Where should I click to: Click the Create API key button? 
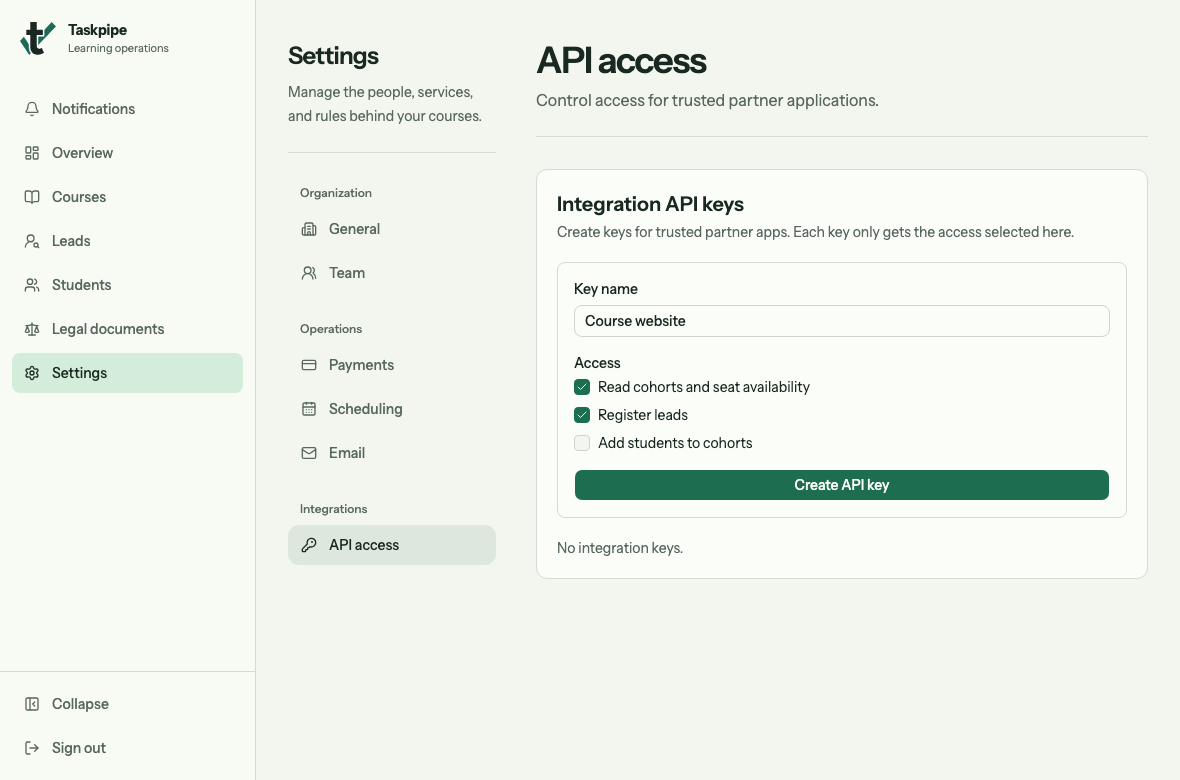point(841,485)
